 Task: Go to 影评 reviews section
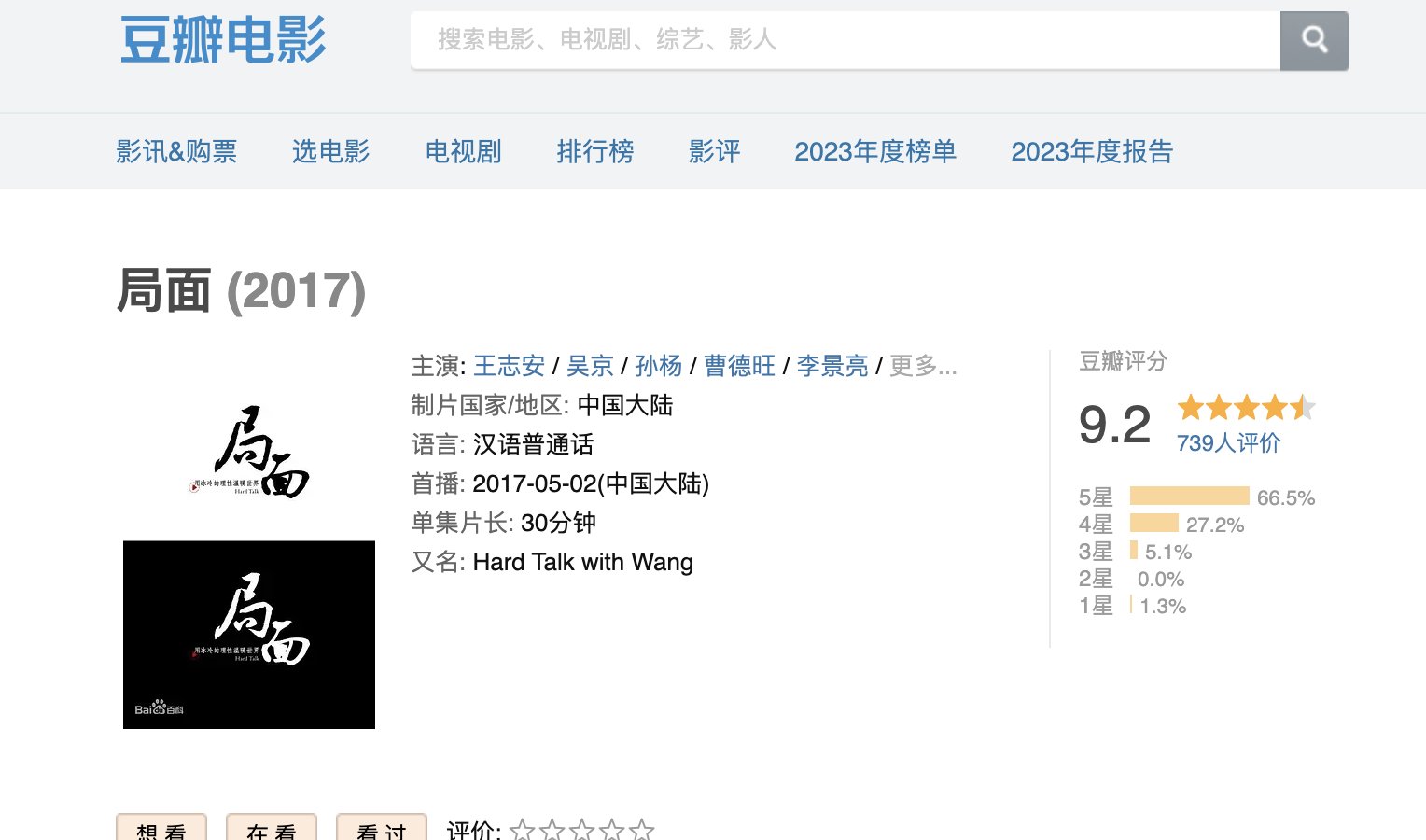click(715, 151)
